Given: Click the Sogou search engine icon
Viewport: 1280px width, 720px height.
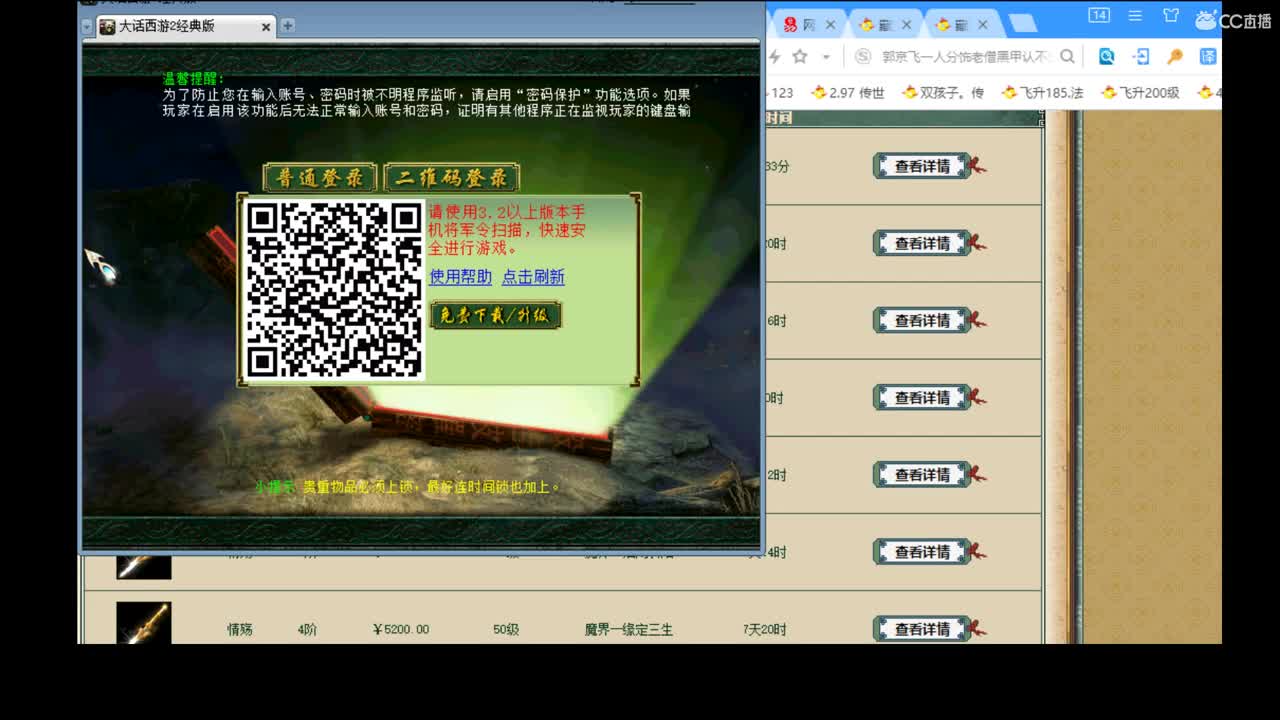Looking at the screenshot, I should point(862,57).
